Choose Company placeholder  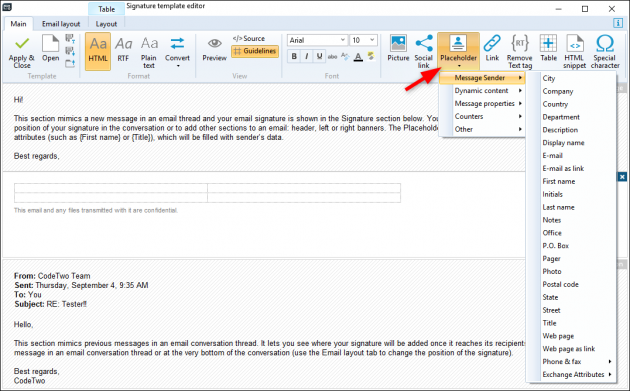571,91
